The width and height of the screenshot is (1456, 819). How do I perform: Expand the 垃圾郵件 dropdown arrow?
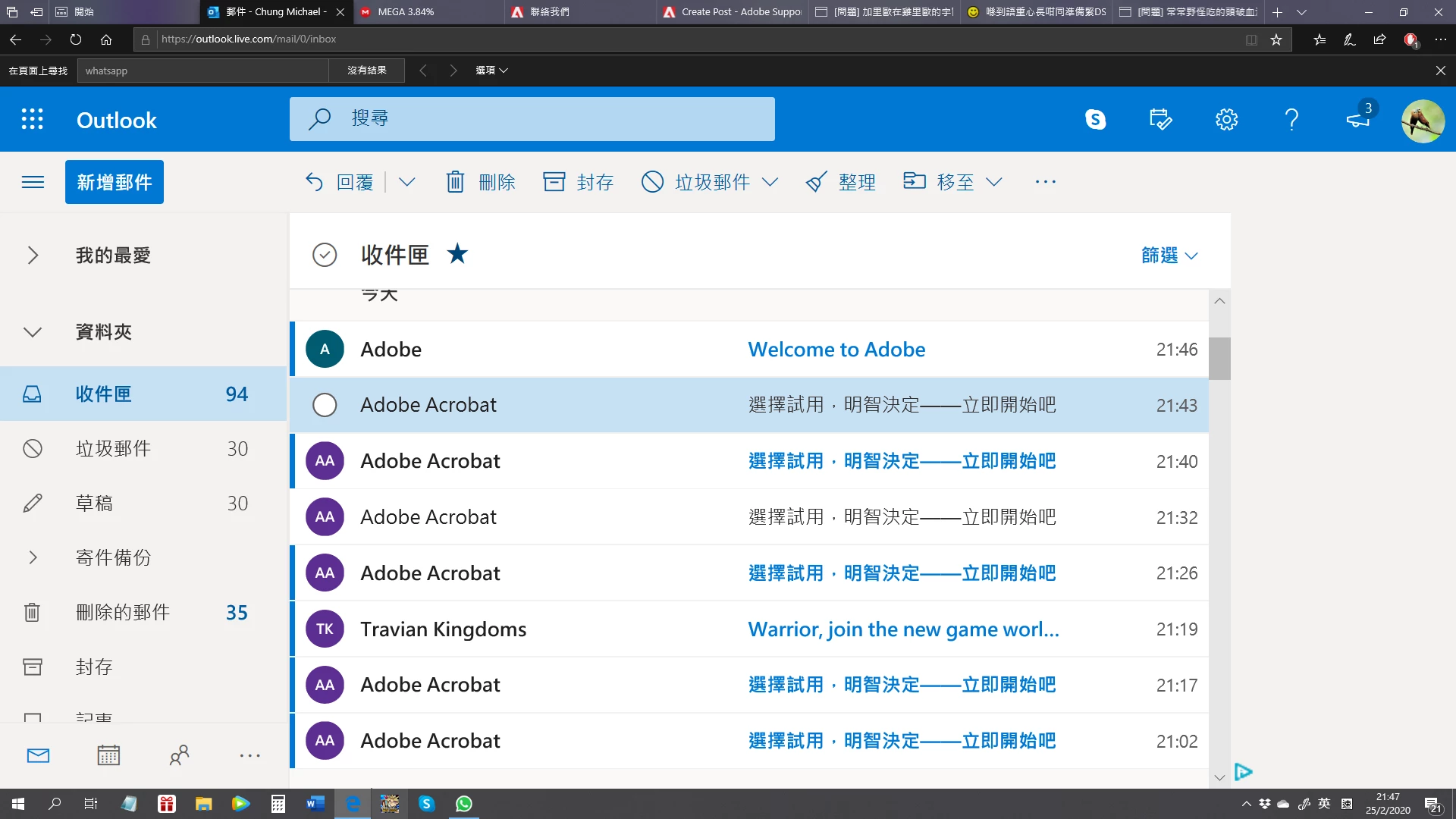coord(770,182)
